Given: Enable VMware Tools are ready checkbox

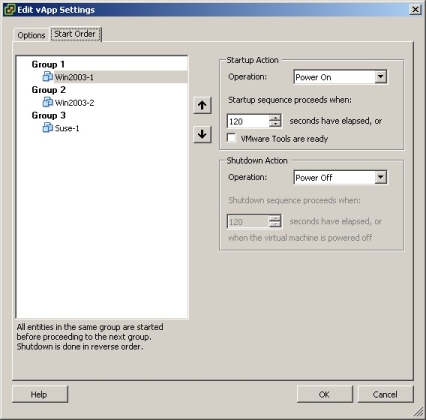Looking at the screenshot, I should [231, 138].
